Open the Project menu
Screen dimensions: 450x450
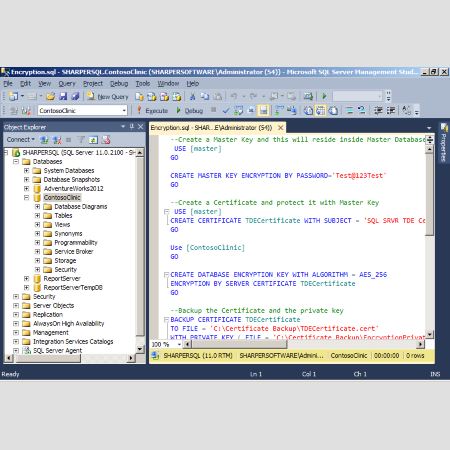point(93,84)
